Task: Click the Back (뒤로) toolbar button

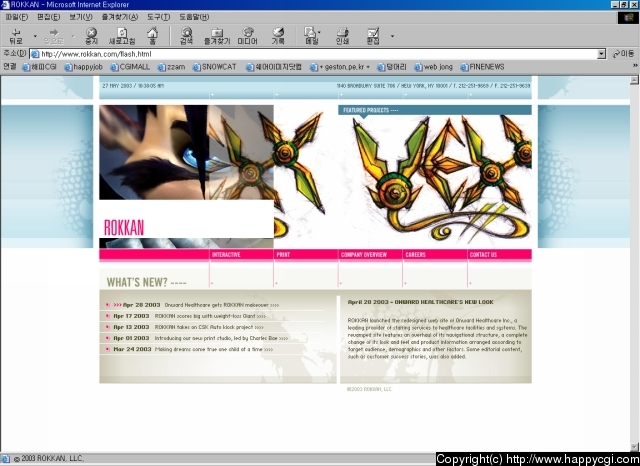Action: point(16,36)
